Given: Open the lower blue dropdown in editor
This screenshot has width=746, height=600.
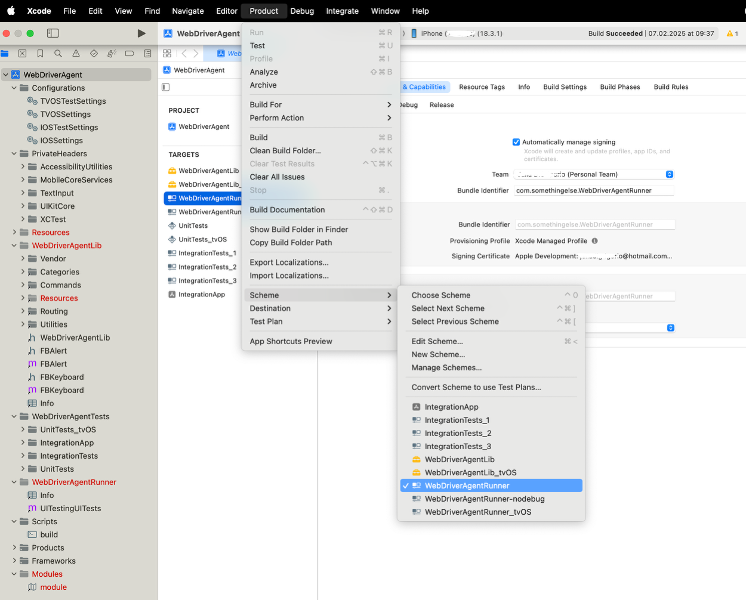Looking at the screenshot, I should click(x=670, y=328).
